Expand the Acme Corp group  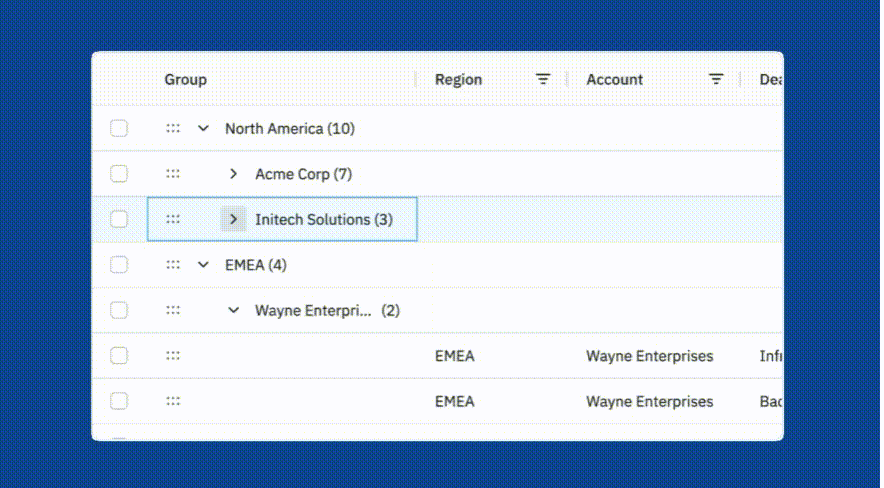coord(233,174)
